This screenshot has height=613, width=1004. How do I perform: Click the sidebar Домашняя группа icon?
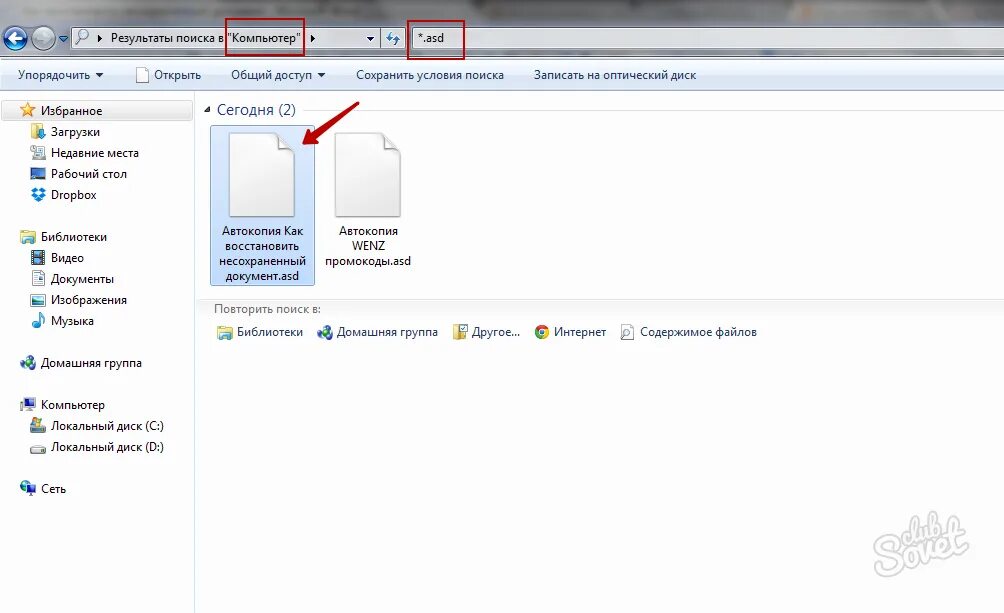pos(28,363)
